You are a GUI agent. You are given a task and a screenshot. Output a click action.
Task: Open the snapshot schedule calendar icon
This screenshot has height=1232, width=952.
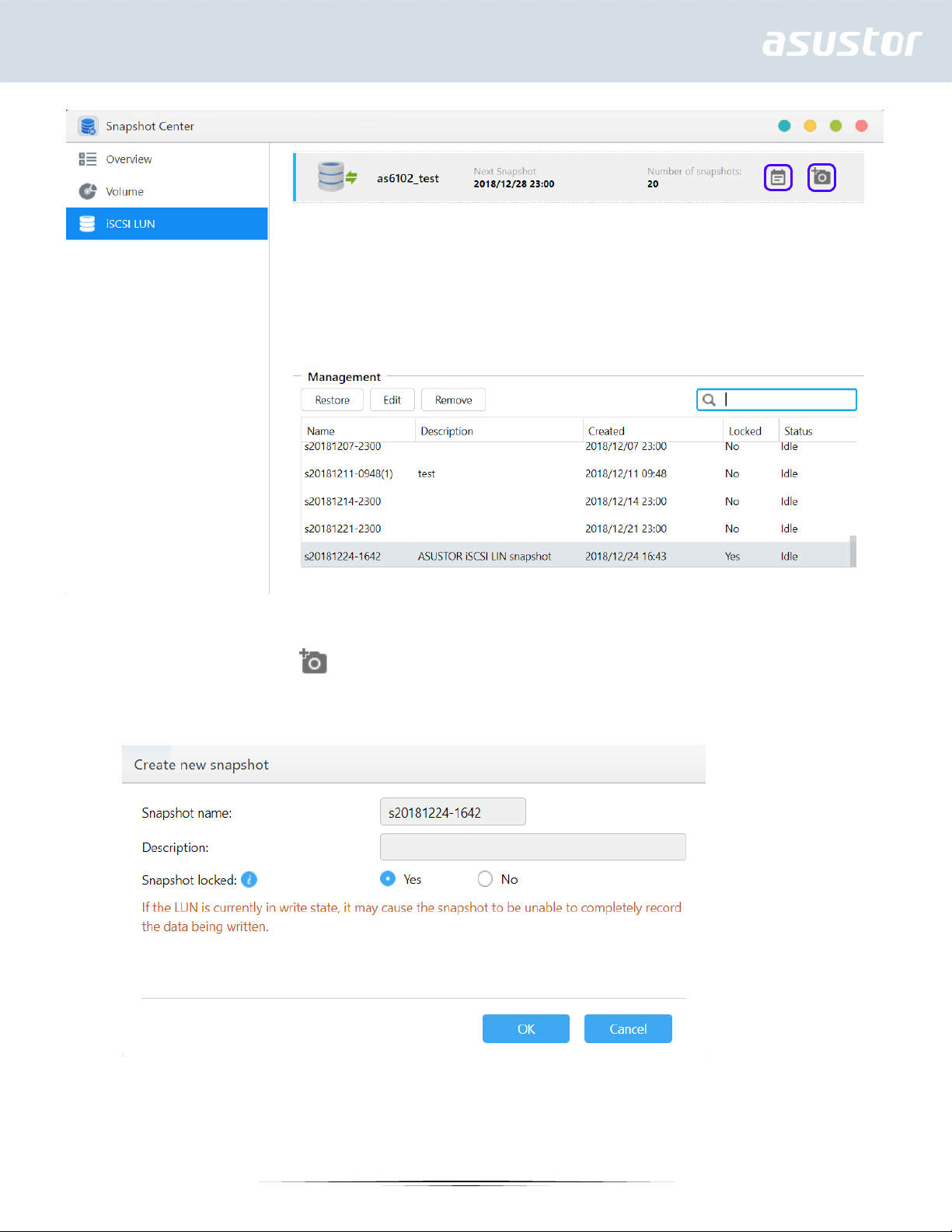tap(778, 178)
